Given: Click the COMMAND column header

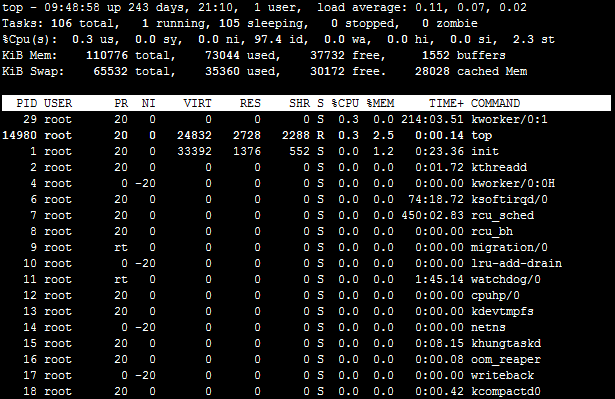Looking at the screenshot, I should pyautogui.click(x=495, y=103).
